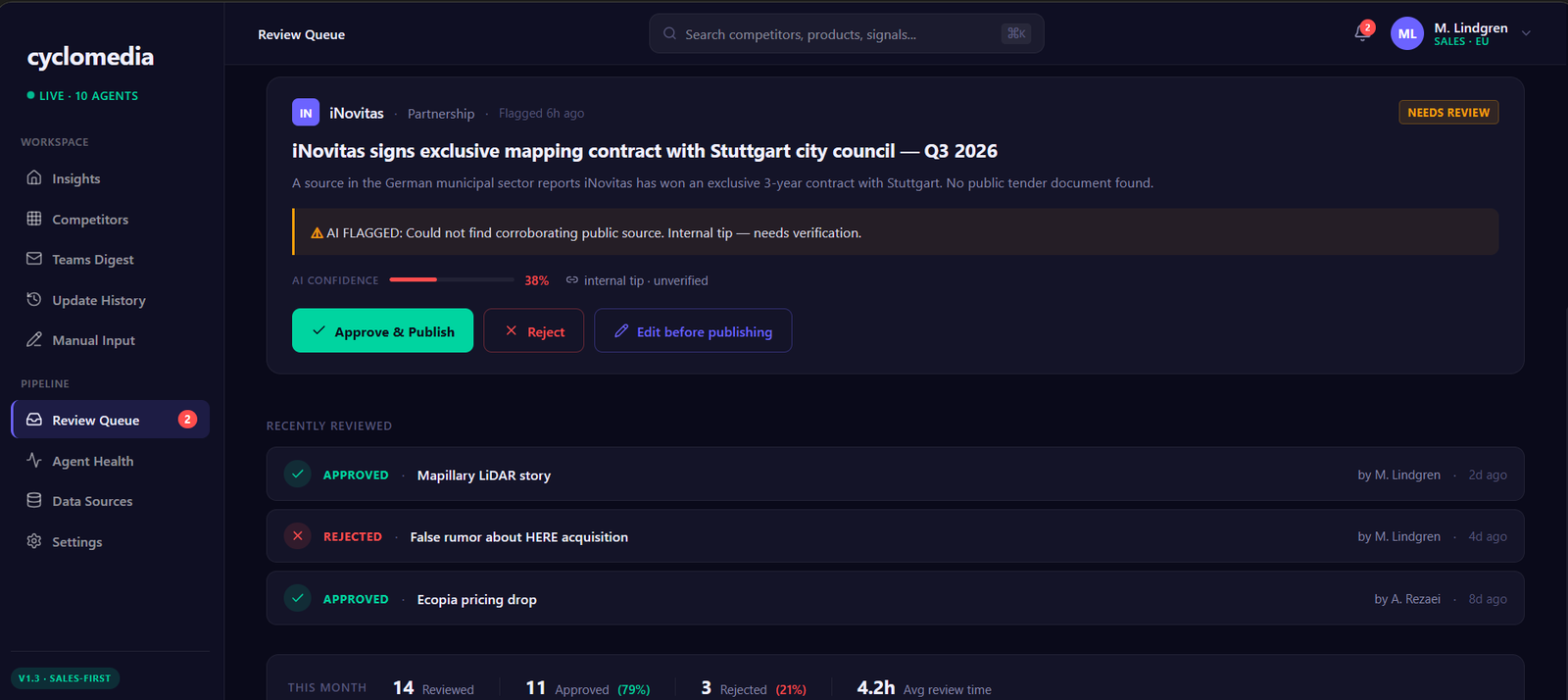The image size is (1568, 700).
Task: Click red X icon on HERE acquisition row
Action: pyautogui.click(x=298, y=536)
